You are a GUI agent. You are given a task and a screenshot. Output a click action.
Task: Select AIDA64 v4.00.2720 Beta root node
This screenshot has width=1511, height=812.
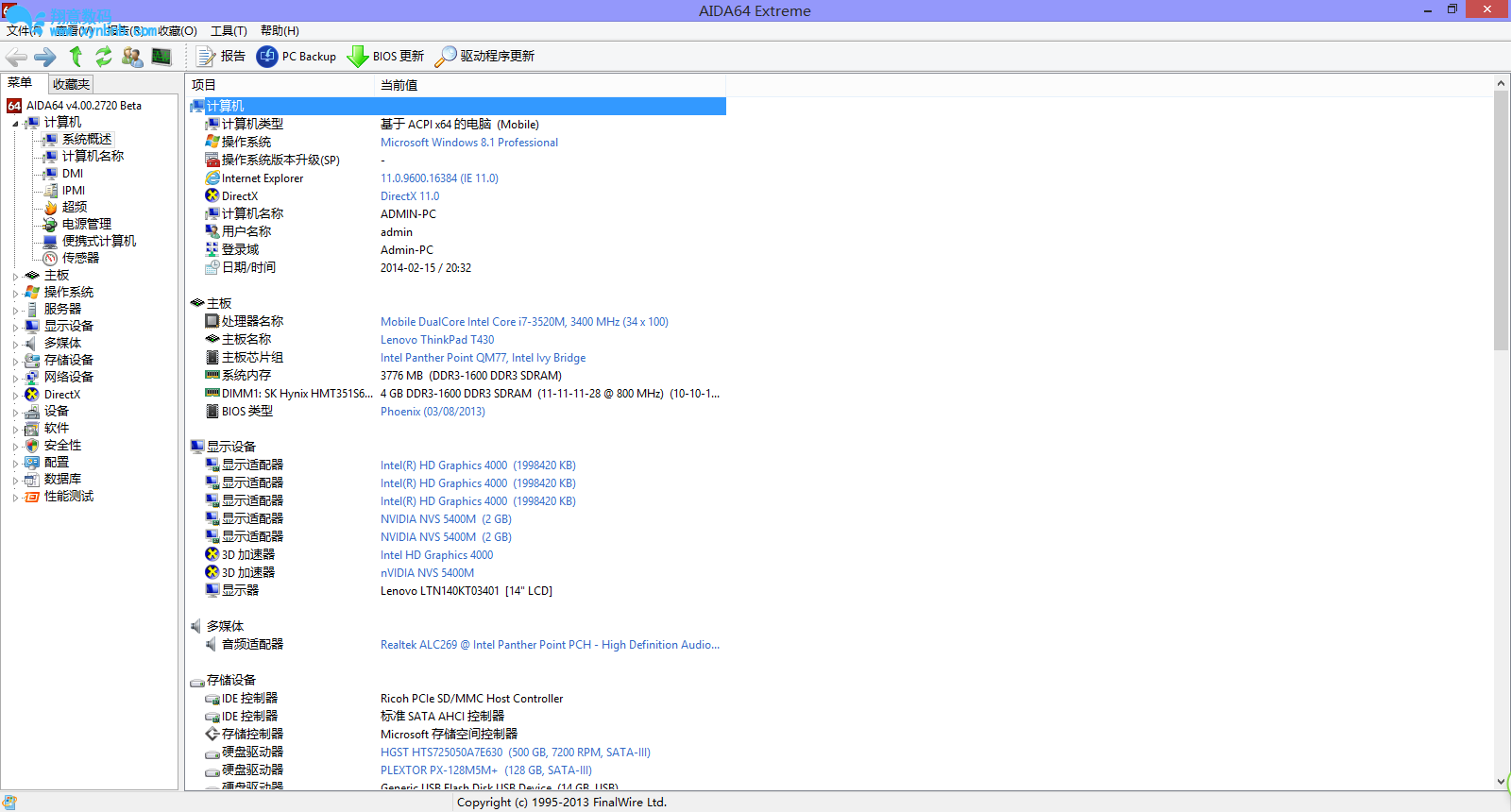tap(75, 106)
